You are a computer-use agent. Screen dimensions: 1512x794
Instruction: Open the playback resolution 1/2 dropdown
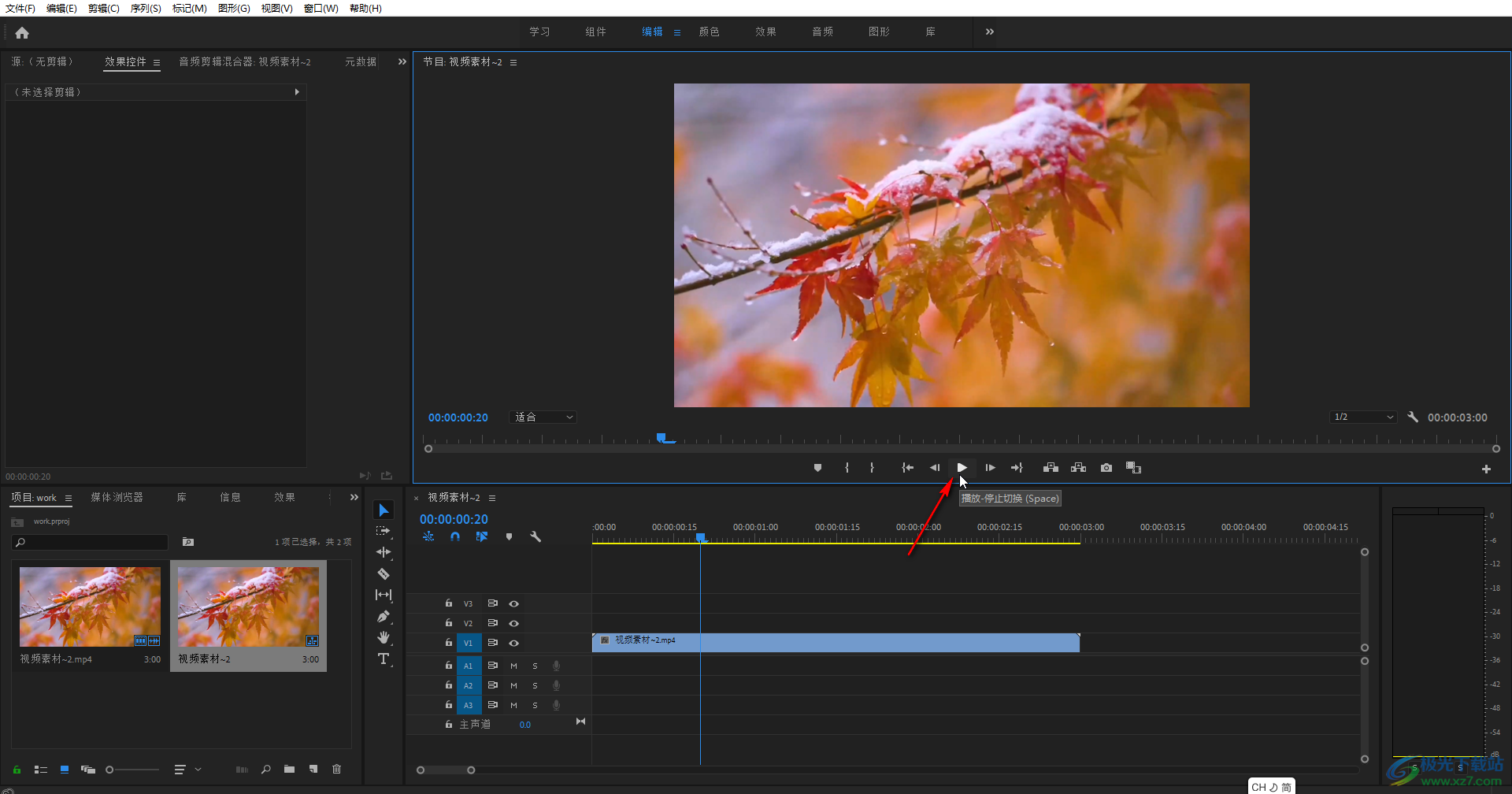click(x=1364, y=417)
